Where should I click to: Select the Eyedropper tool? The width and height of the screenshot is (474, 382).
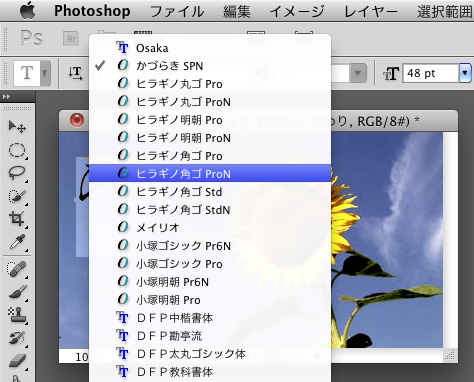click(17, 242)
